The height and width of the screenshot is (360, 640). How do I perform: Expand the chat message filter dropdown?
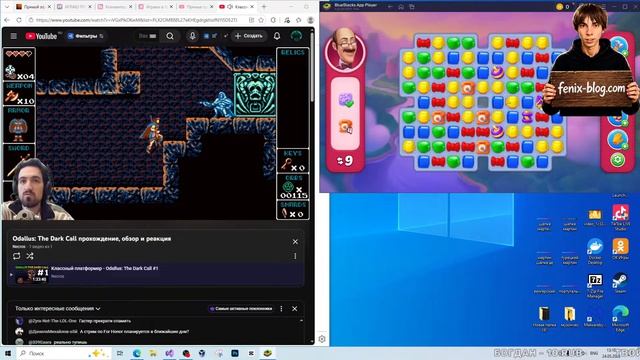[58, 309]
